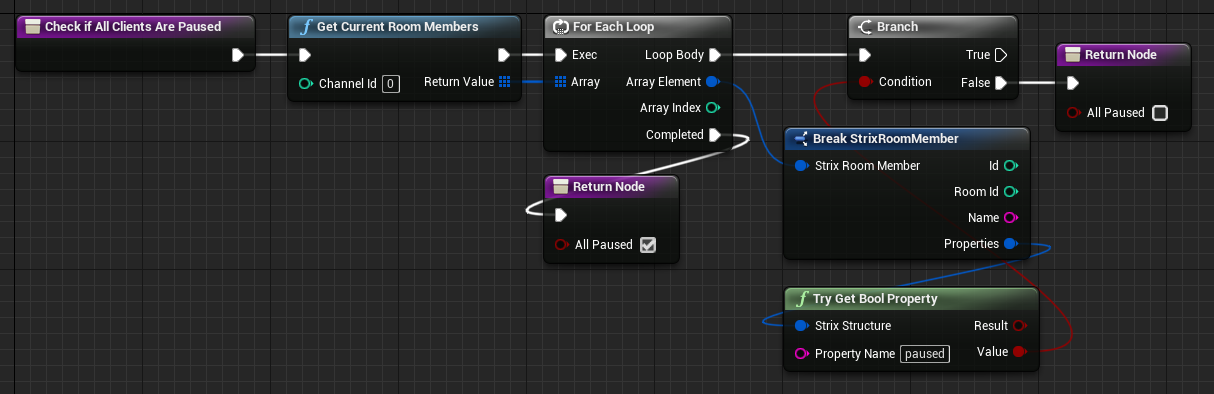Image resolution: width=1214 pixels, height=394 pixels.
Task: Click All Paused pin on unchecked Return Node
Action: (1073, 113)
